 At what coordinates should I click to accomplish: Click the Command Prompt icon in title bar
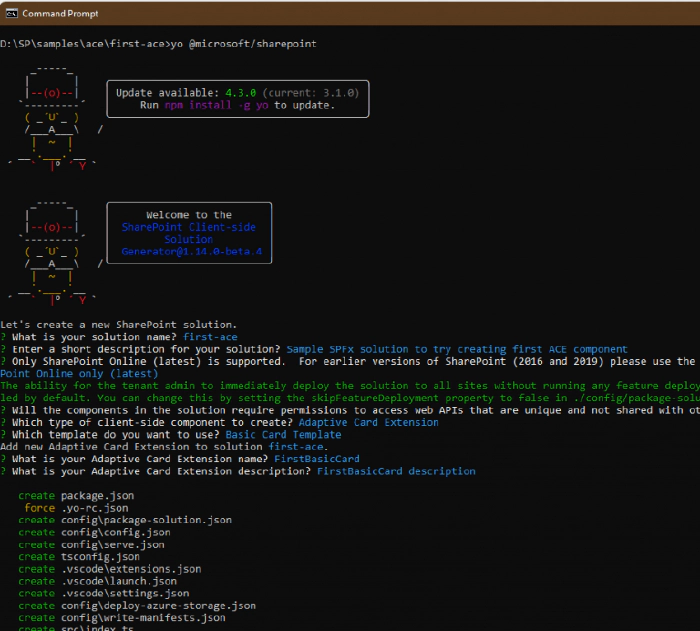click(x=11, y=13)
